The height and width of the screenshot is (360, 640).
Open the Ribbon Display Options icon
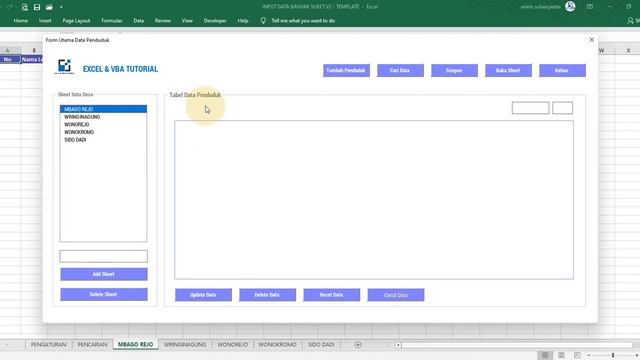(x=590, y=7)
